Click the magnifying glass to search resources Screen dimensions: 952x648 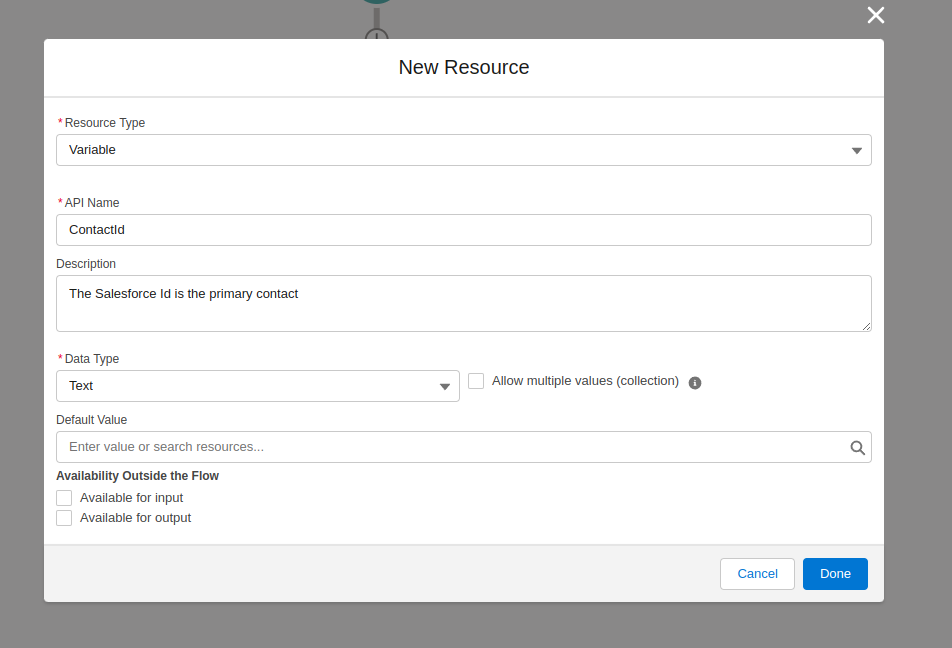[857, 447]
